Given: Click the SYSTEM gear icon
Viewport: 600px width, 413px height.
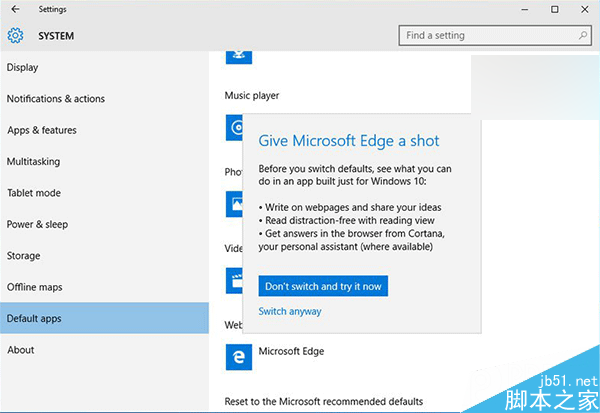Looking at the screenshot, I should coord(15,36).
